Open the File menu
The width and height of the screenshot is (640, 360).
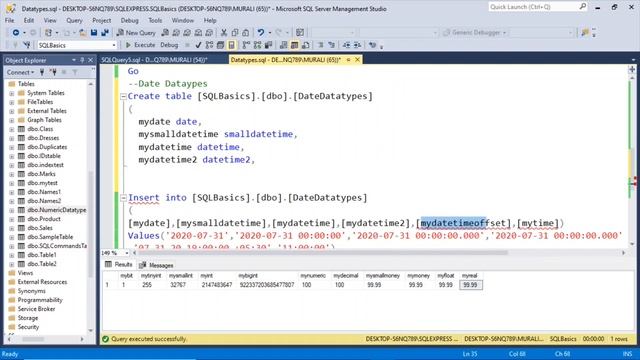pos(9,20)
